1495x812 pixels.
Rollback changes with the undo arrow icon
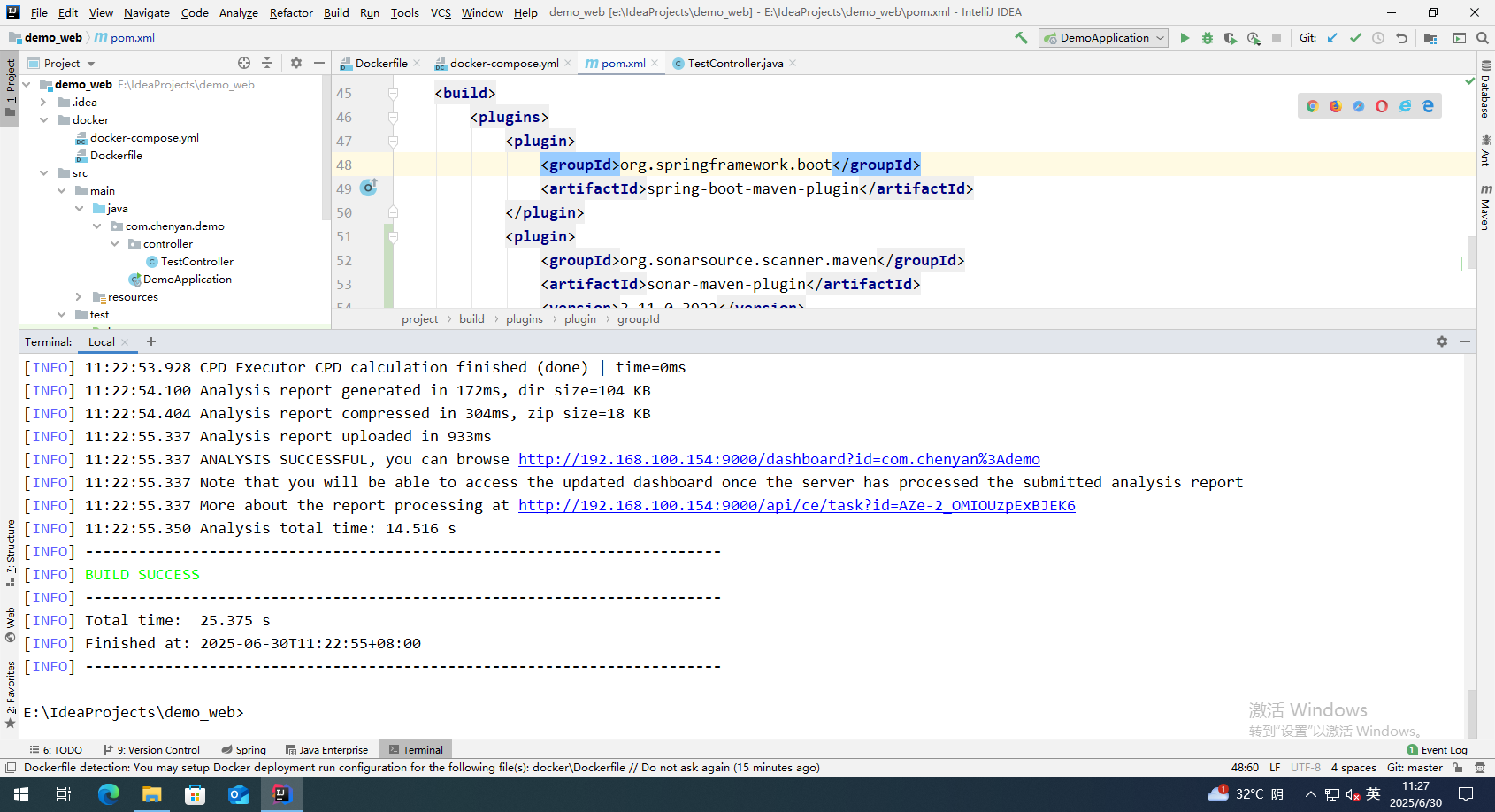[x=1401, y=38]
